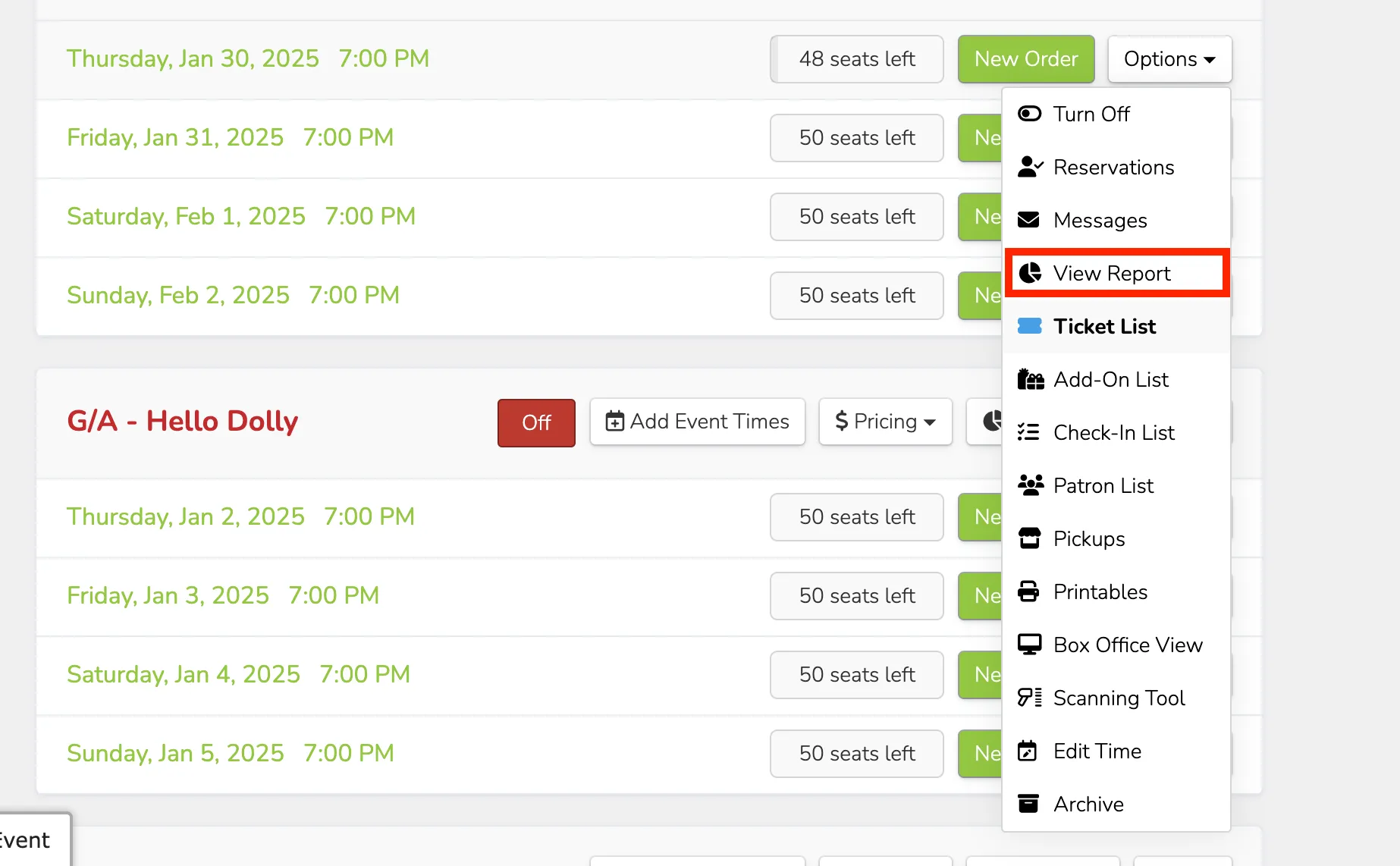
Task: Toggle the red Off button for Hello Dolly
Action: 536,422
